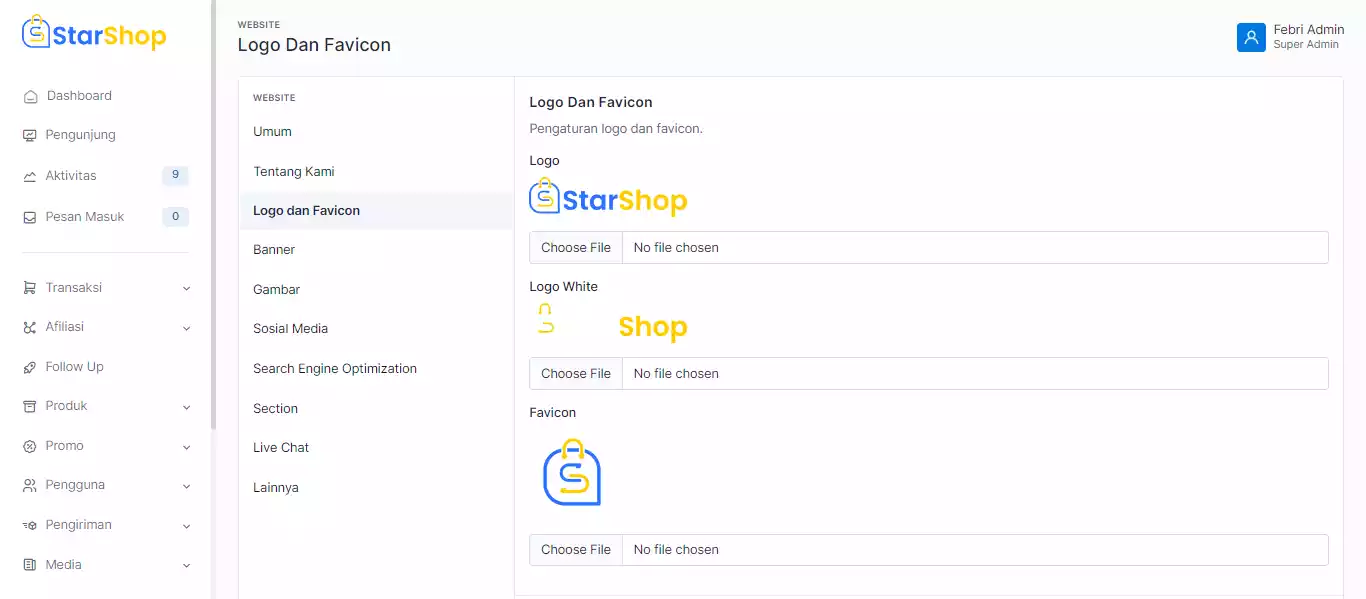This screenshot has width=1366, height=599.
Task: Expand the Afiliasi menu chevron
Action: click(186, 328)
